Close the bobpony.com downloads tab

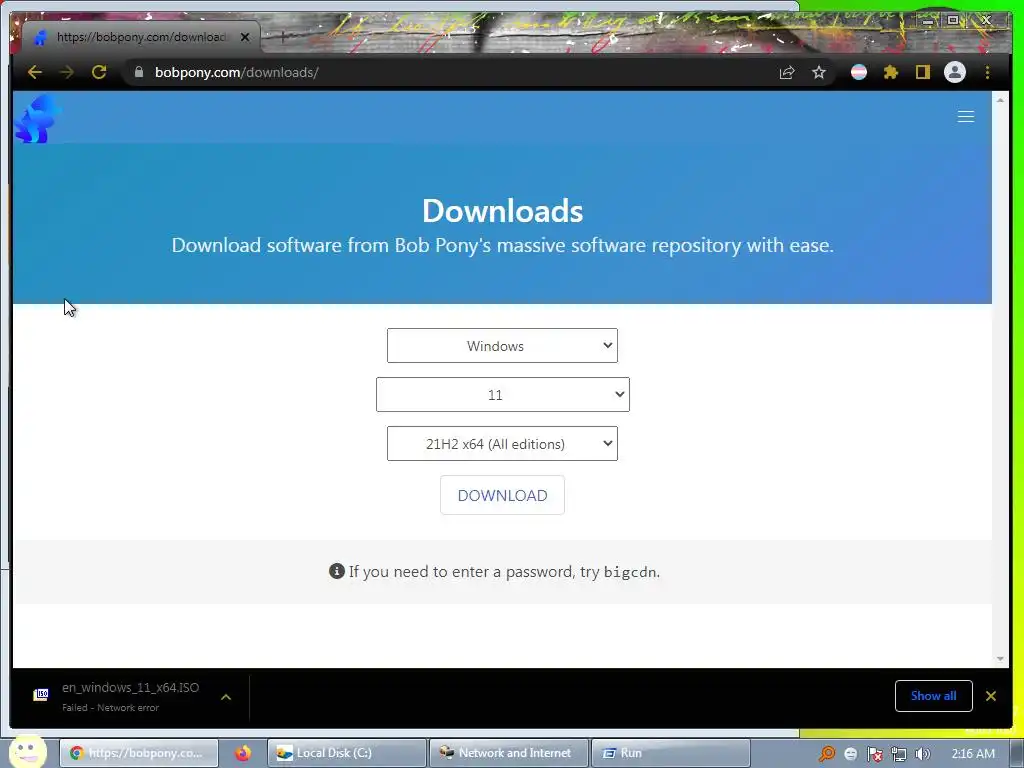[x=245, y=37]
